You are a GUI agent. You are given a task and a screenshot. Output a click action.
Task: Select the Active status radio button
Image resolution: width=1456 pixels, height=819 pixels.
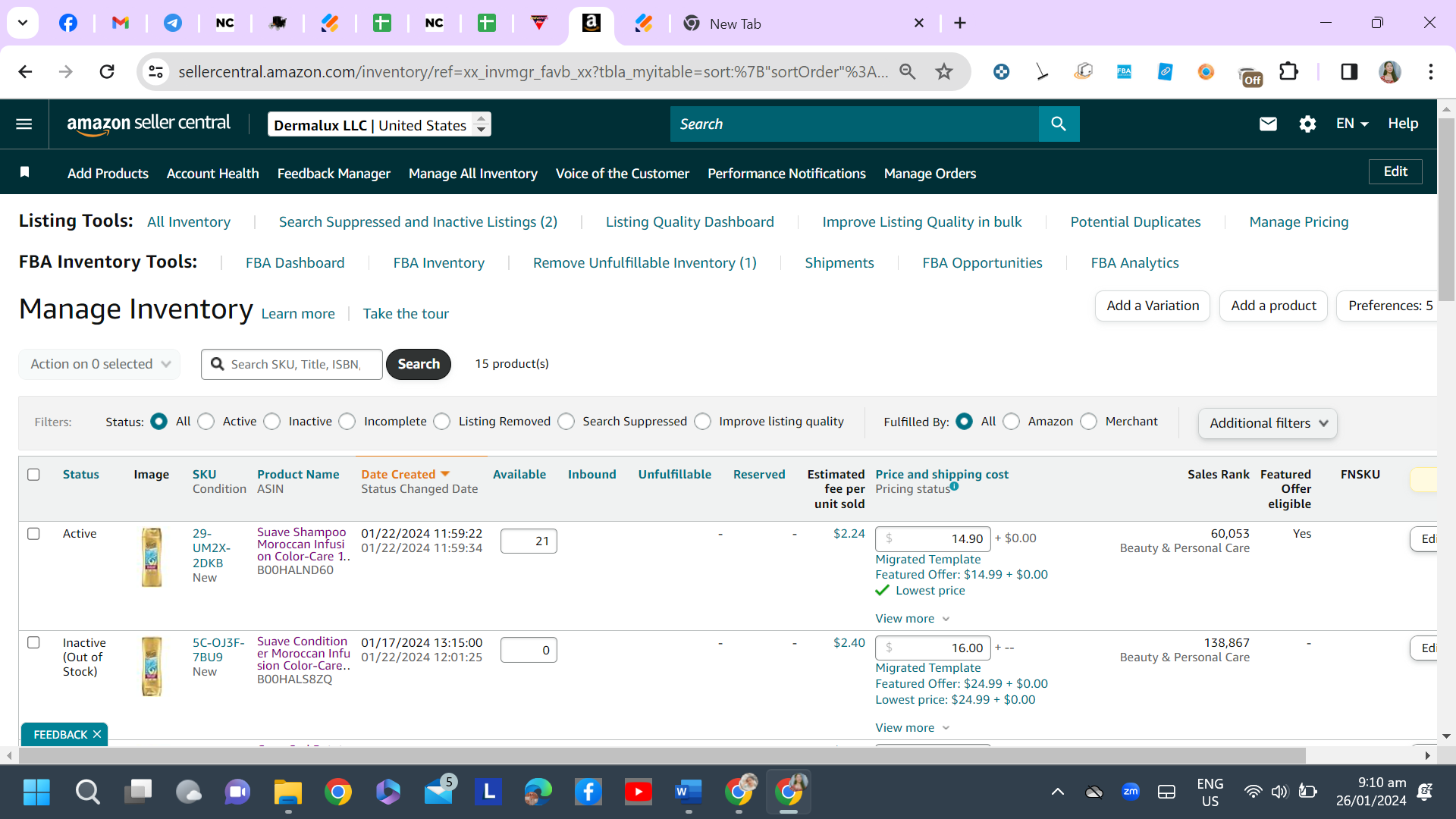point(206,421)
